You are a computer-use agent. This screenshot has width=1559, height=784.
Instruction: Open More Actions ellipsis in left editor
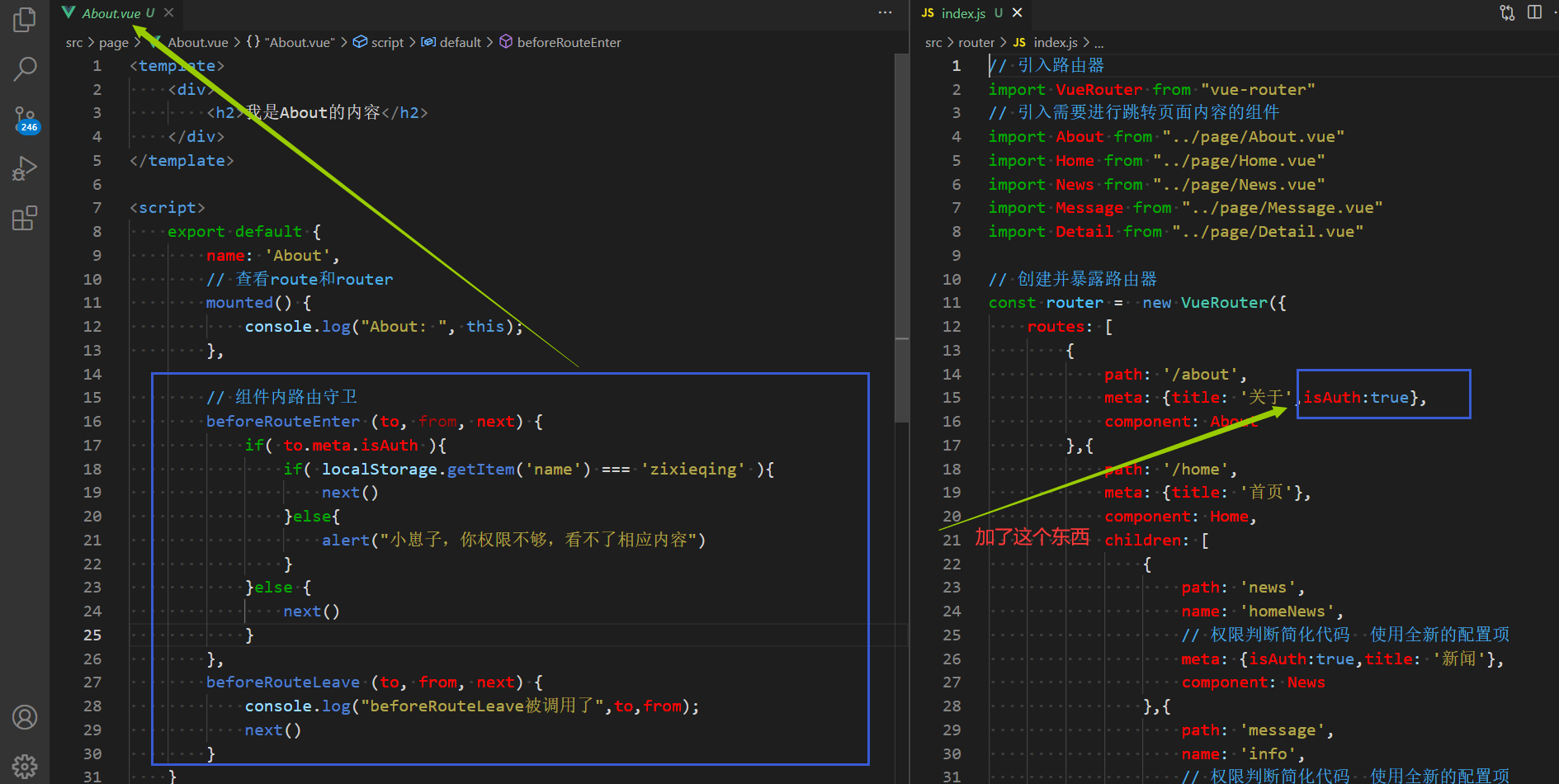pyautogui.click(x=885, y=12)
